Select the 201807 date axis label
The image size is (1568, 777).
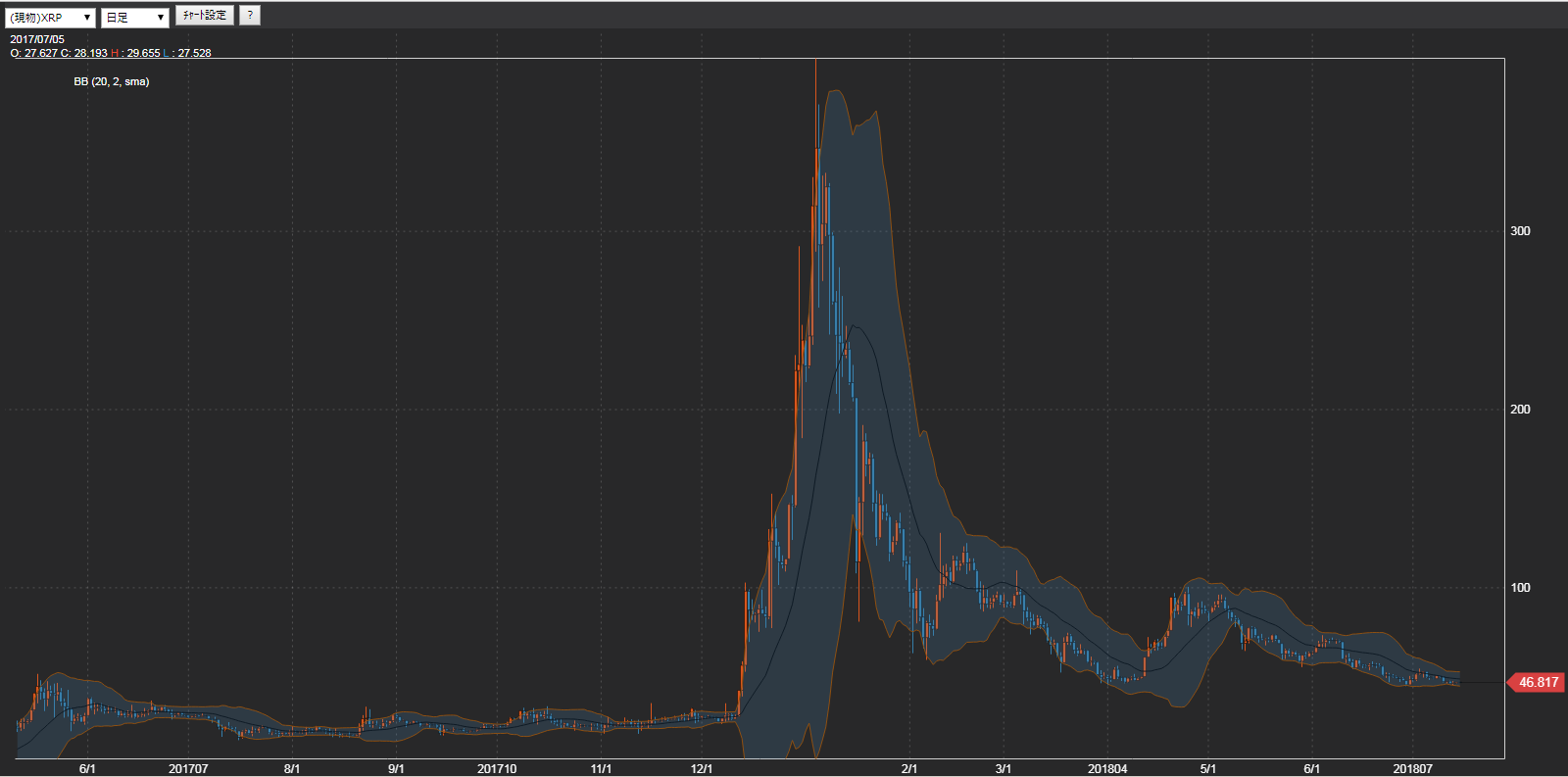(x=1413, y=768)
